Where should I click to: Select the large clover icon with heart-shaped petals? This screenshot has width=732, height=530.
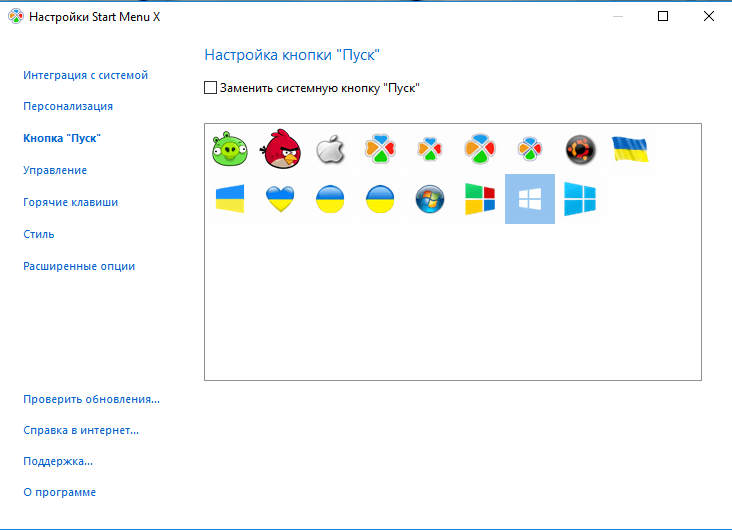click(x=380, y=149)
